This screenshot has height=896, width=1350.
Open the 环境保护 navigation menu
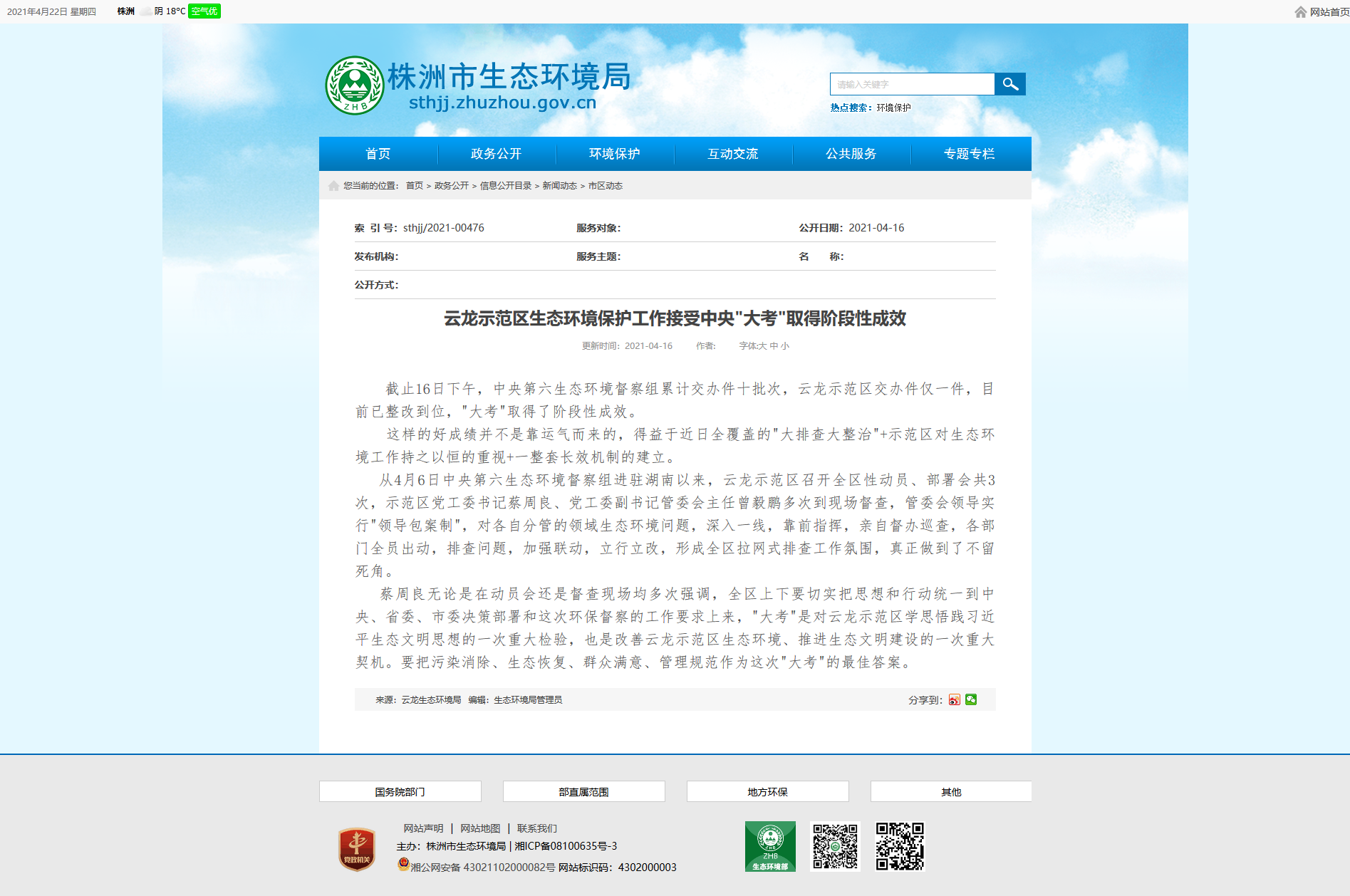click(614, 154)
